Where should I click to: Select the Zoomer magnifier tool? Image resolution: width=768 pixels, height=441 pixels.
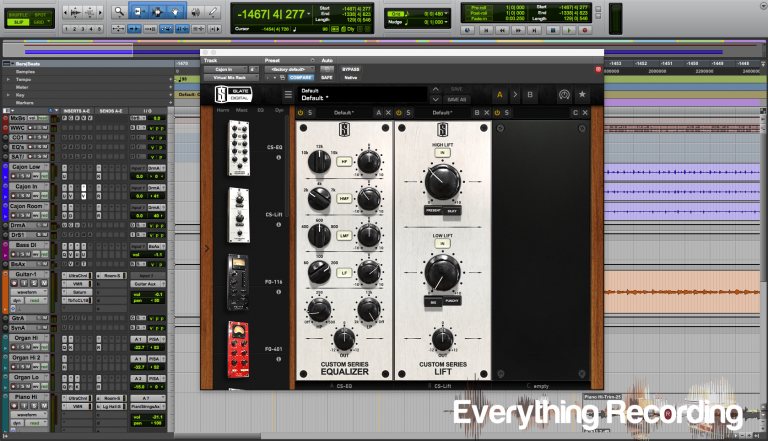119,11
